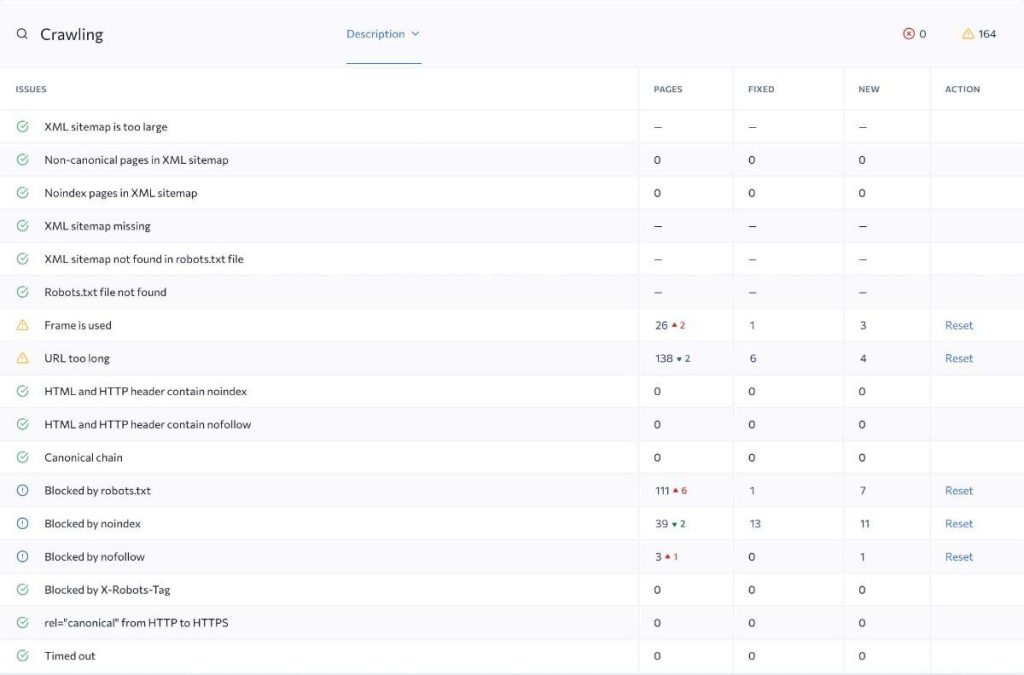Click warning icon beside URL too long

coord(22,358)
